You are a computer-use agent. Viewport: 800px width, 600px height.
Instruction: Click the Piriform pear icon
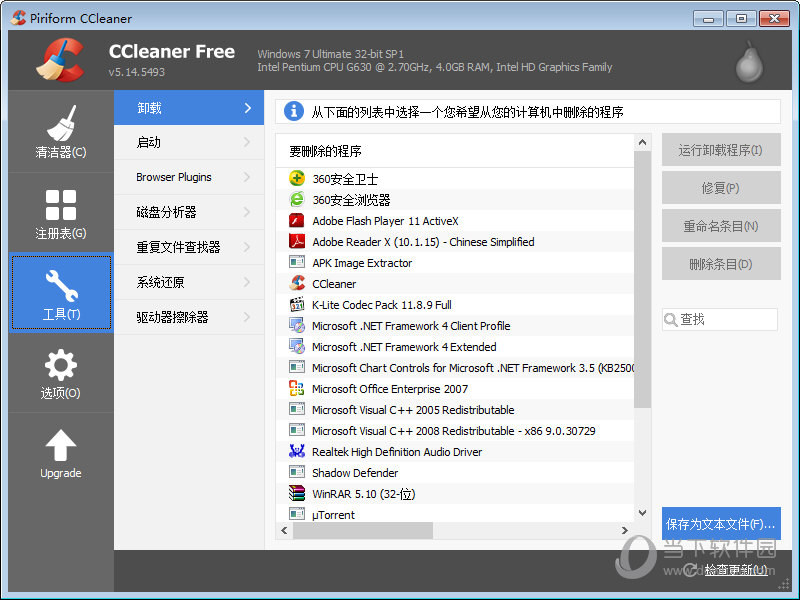[x=749, y=62]
